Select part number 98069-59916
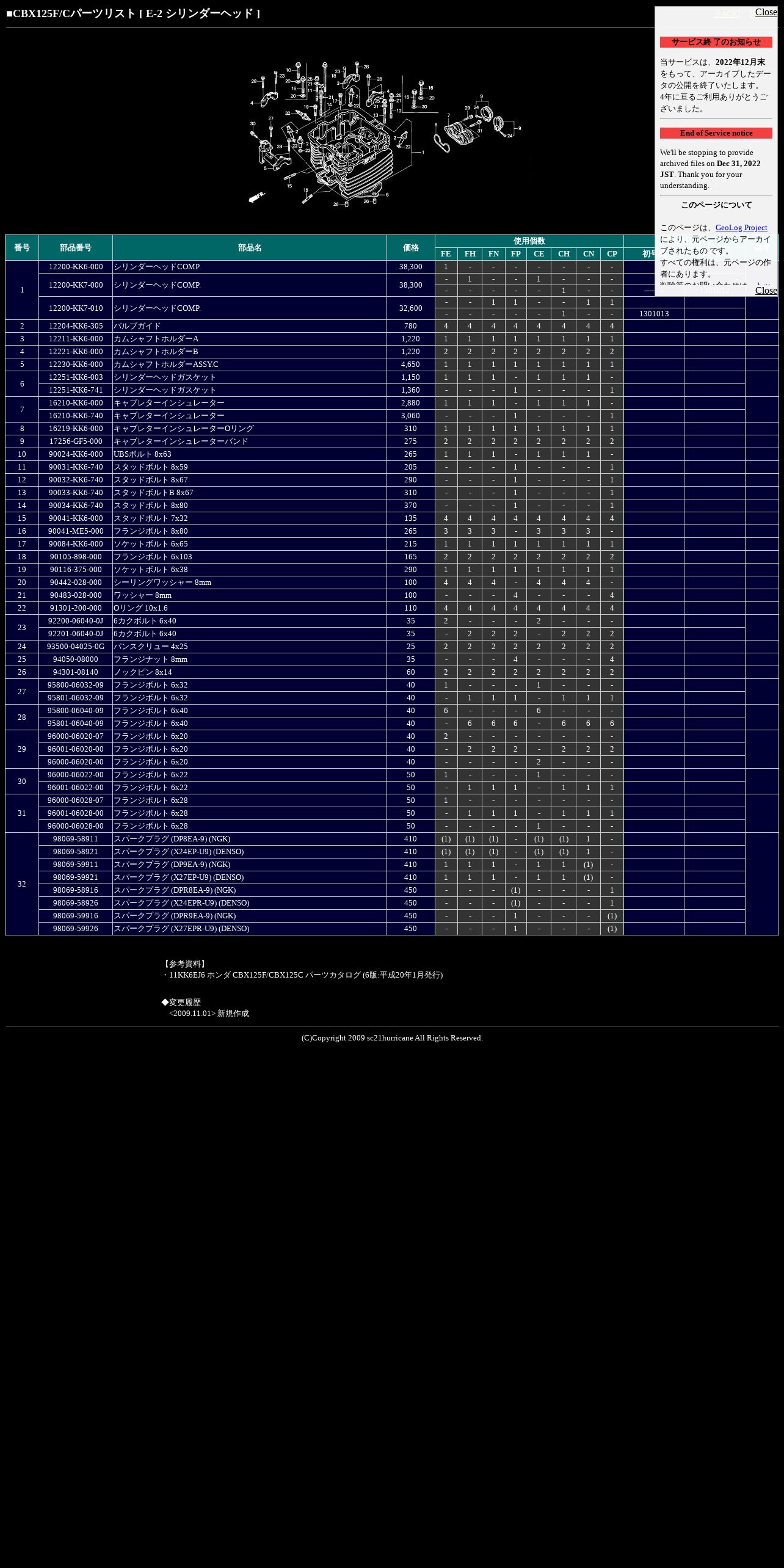This screenshot has width=784, height=1568. [76, 916]
